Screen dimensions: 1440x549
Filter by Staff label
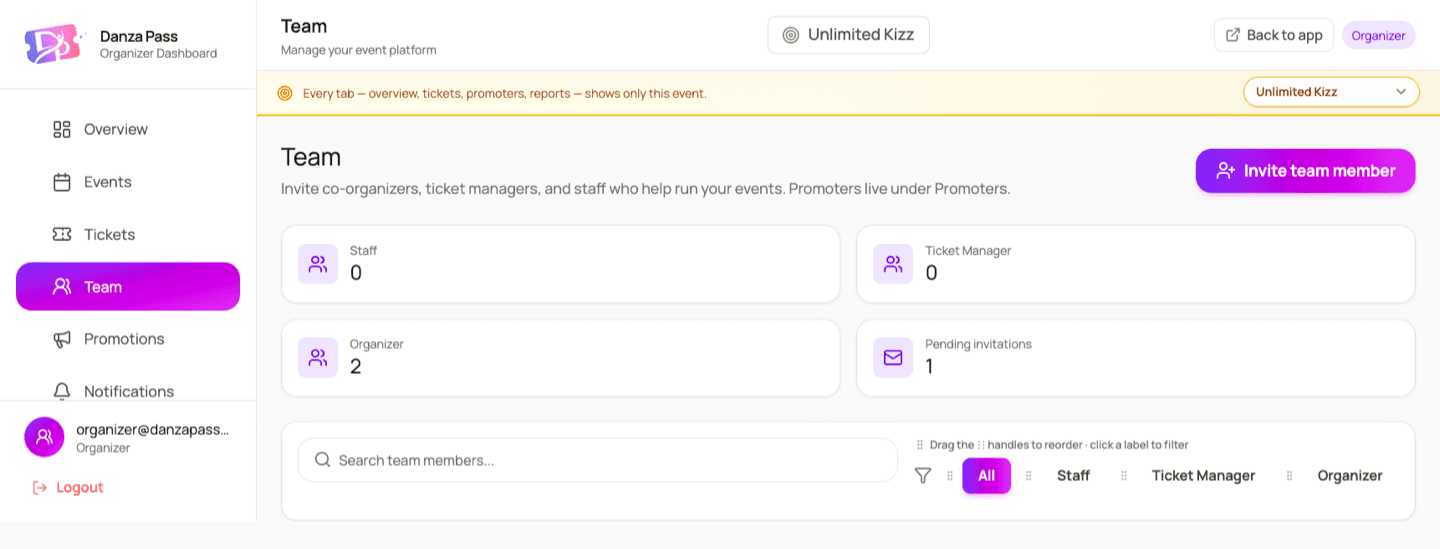click(x=1073, y=476)
